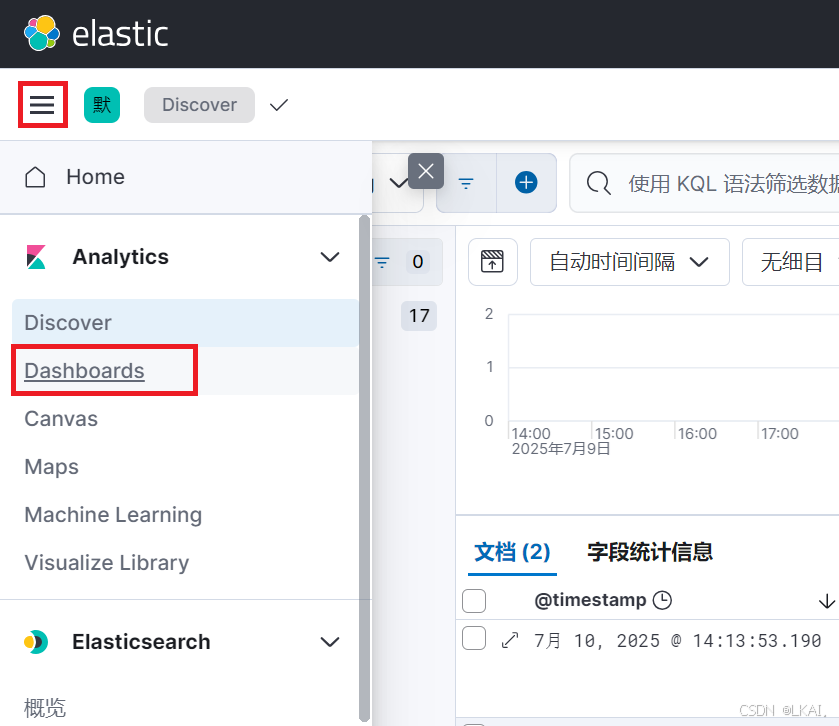Click the Elastic logo in the header
This screenshot has width=839, height=726.
coord(96,34)
